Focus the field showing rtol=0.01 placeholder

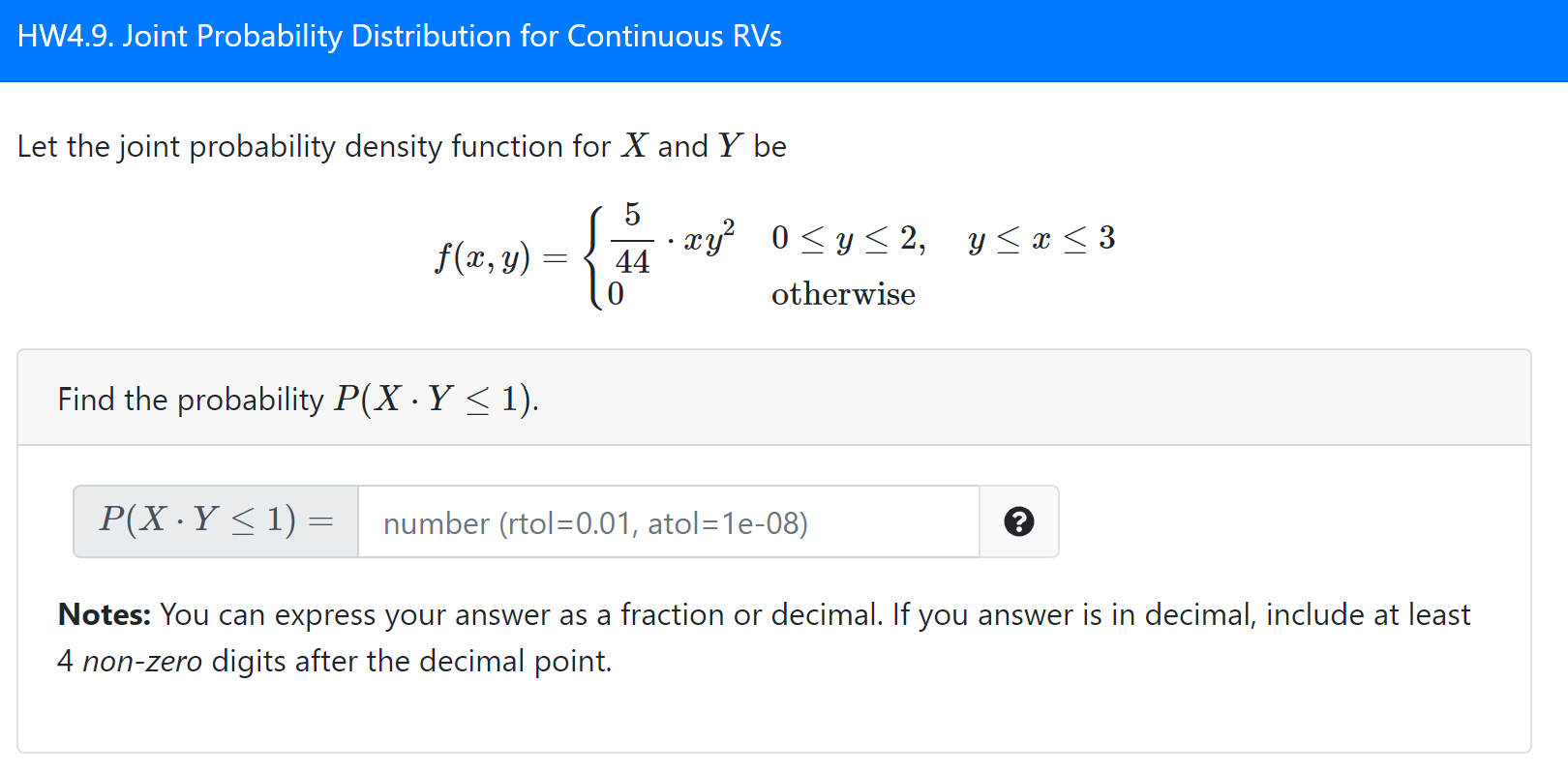668,522
